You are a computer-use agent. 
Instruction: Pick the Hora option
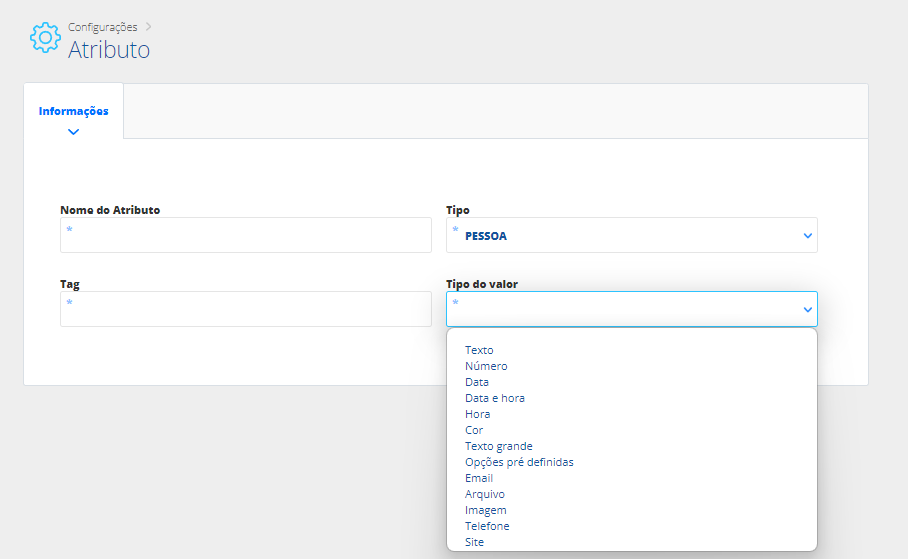477,414
